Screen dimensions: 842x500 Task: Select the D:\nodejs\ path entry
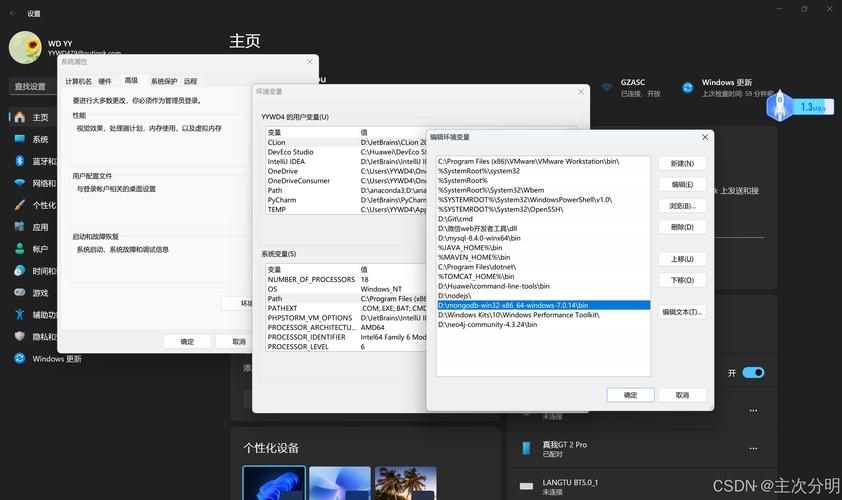pos(543,295)
